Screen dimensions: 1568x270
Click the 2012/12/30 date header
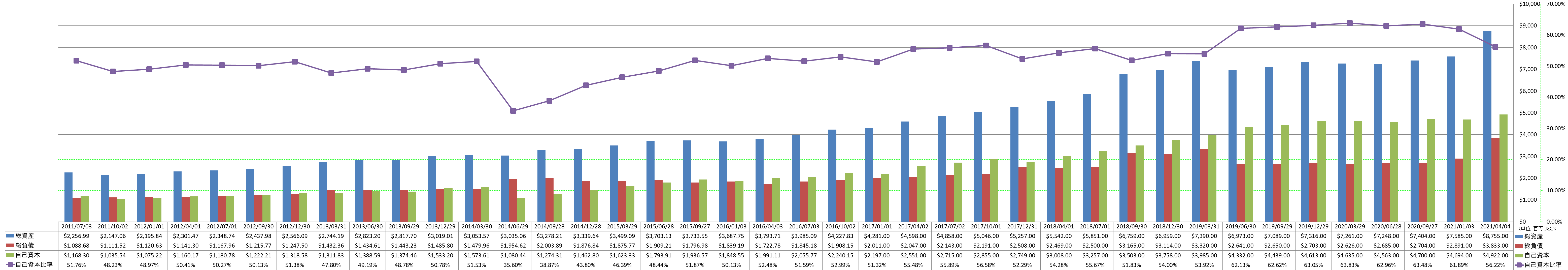coord(295,226)
